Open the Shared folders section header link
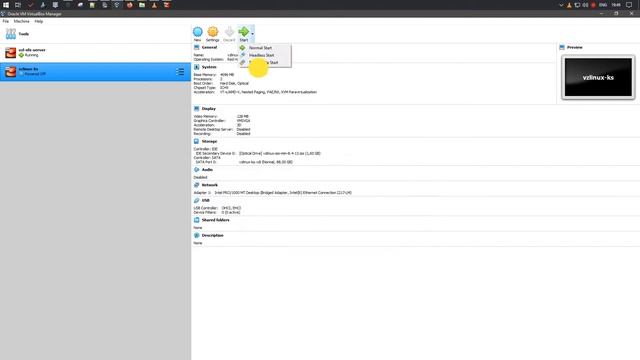This screenshot has height=360, width=640. coord(216,220)
